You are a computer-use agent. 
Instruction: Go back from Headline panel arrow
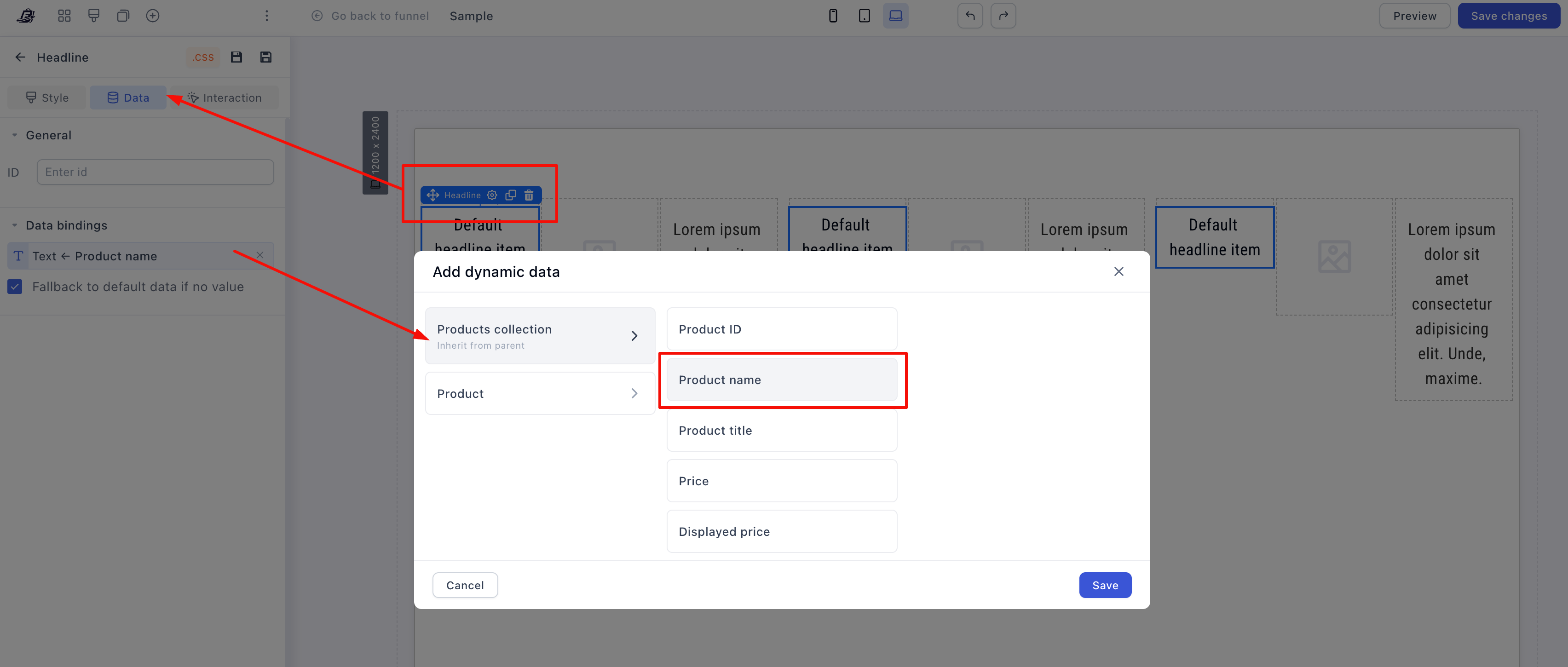tap(20, 57)
